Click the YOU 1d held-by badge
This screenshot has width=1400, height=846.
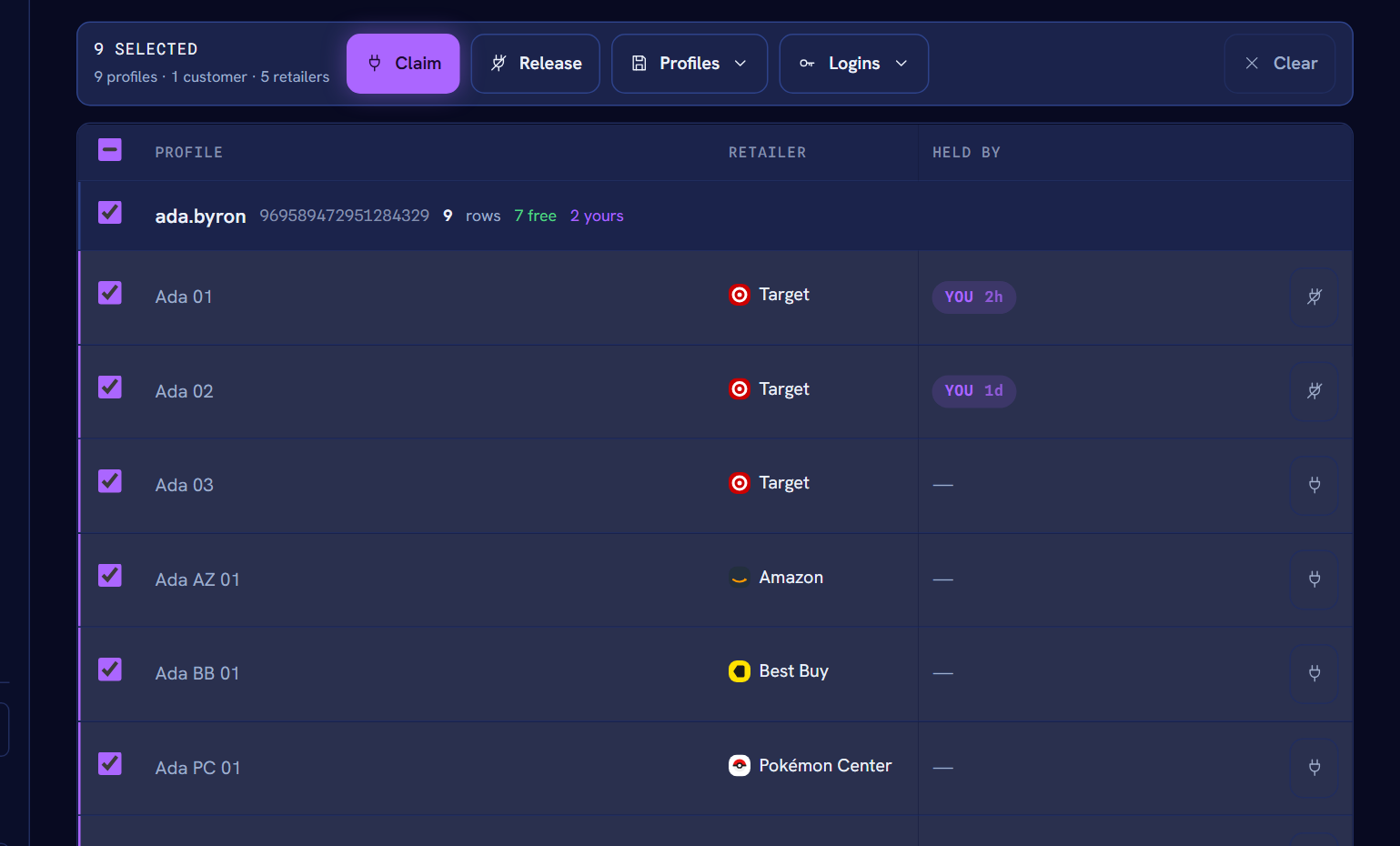click(x=974, y=391)
